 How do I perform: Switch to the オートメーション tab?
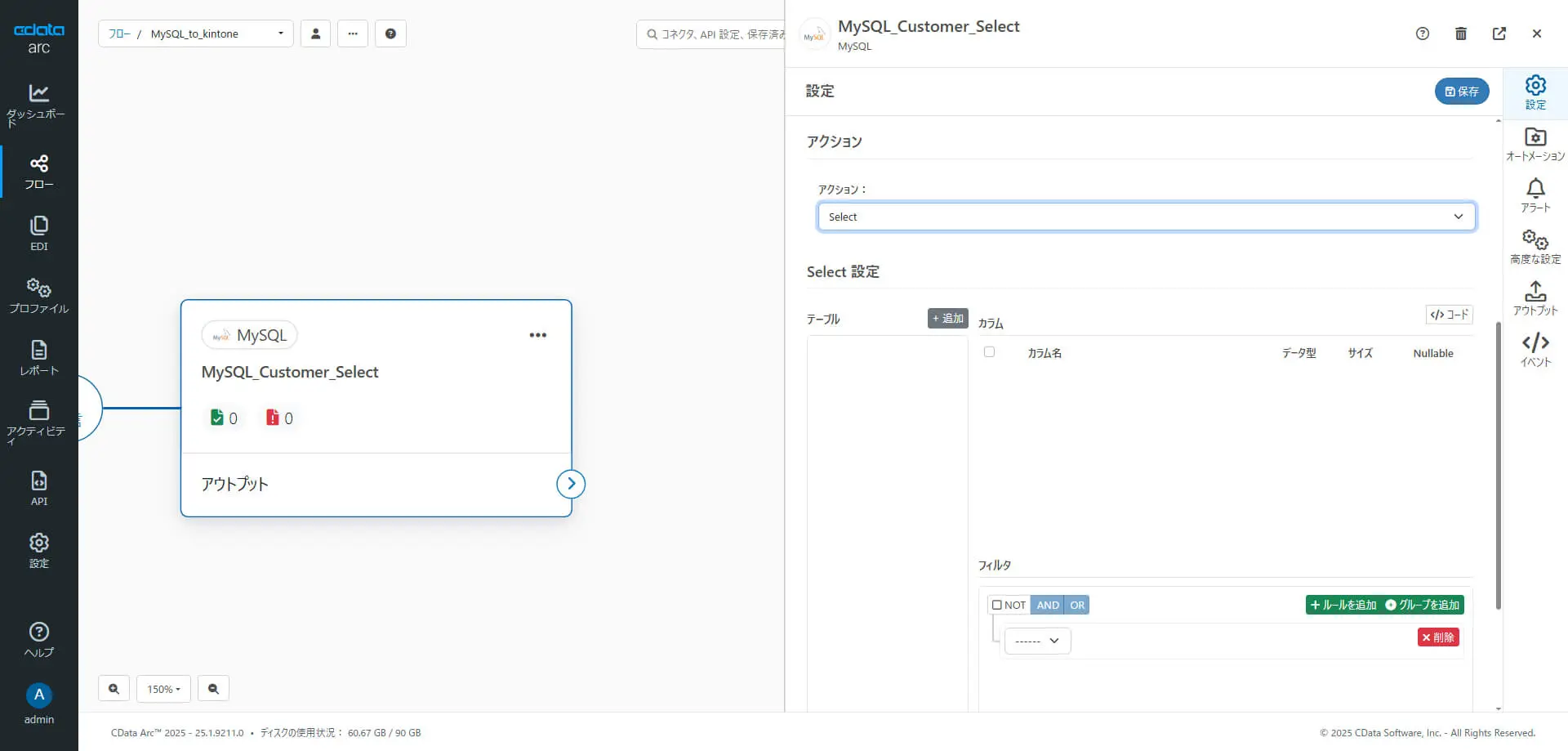point(1535,144)
